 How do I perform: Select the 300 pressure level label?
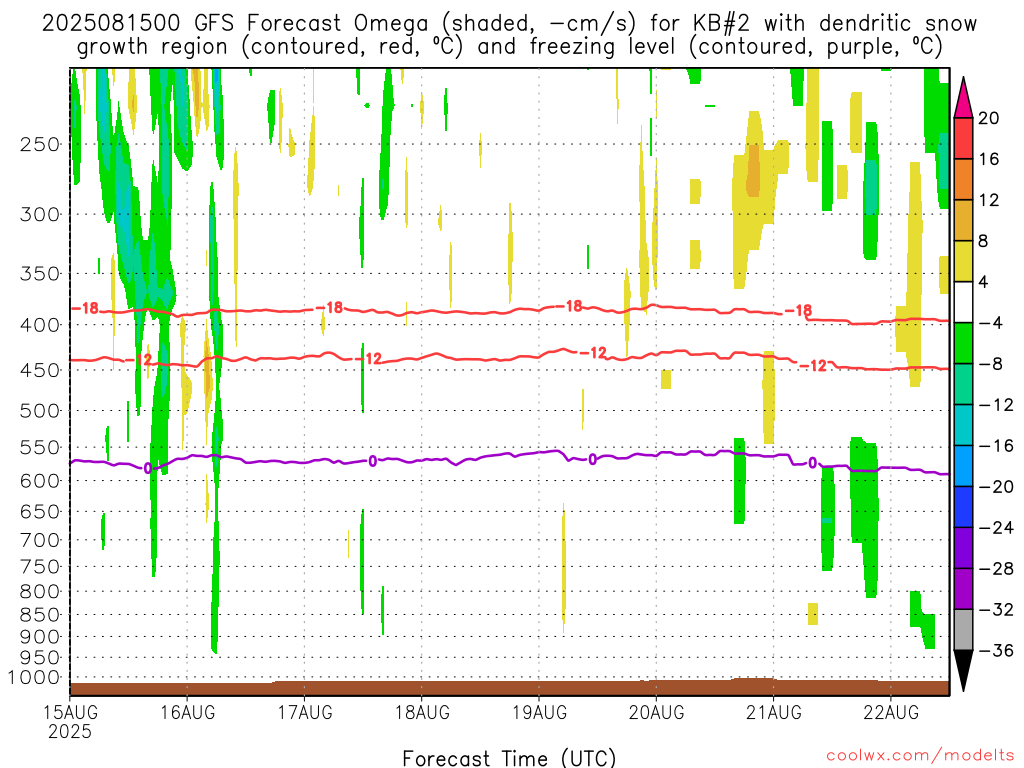40,214
